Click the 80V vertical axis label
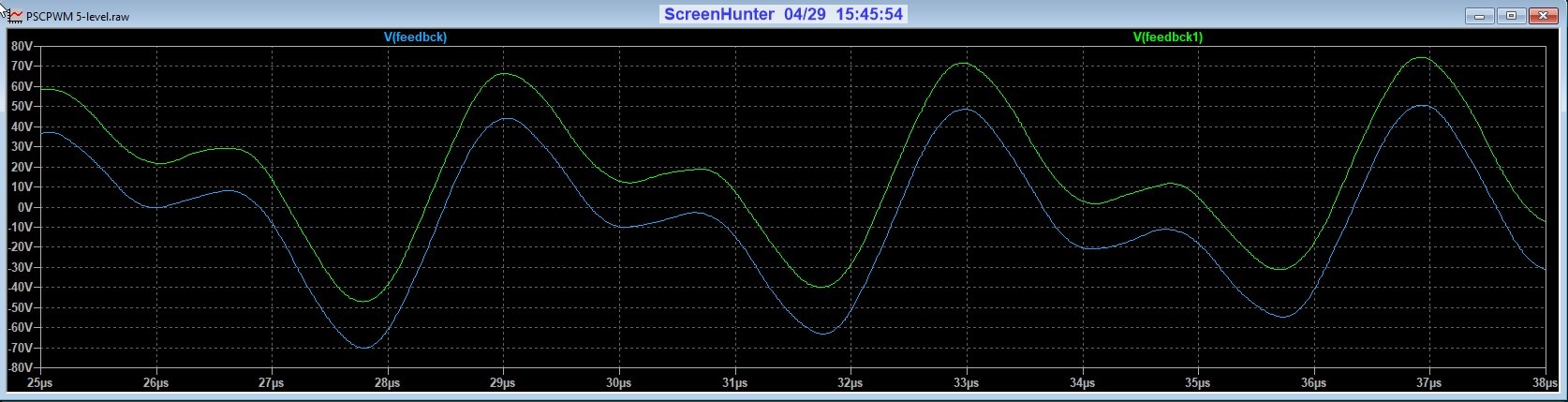This screenshot has height=402, width=1568. coord(22,46)
